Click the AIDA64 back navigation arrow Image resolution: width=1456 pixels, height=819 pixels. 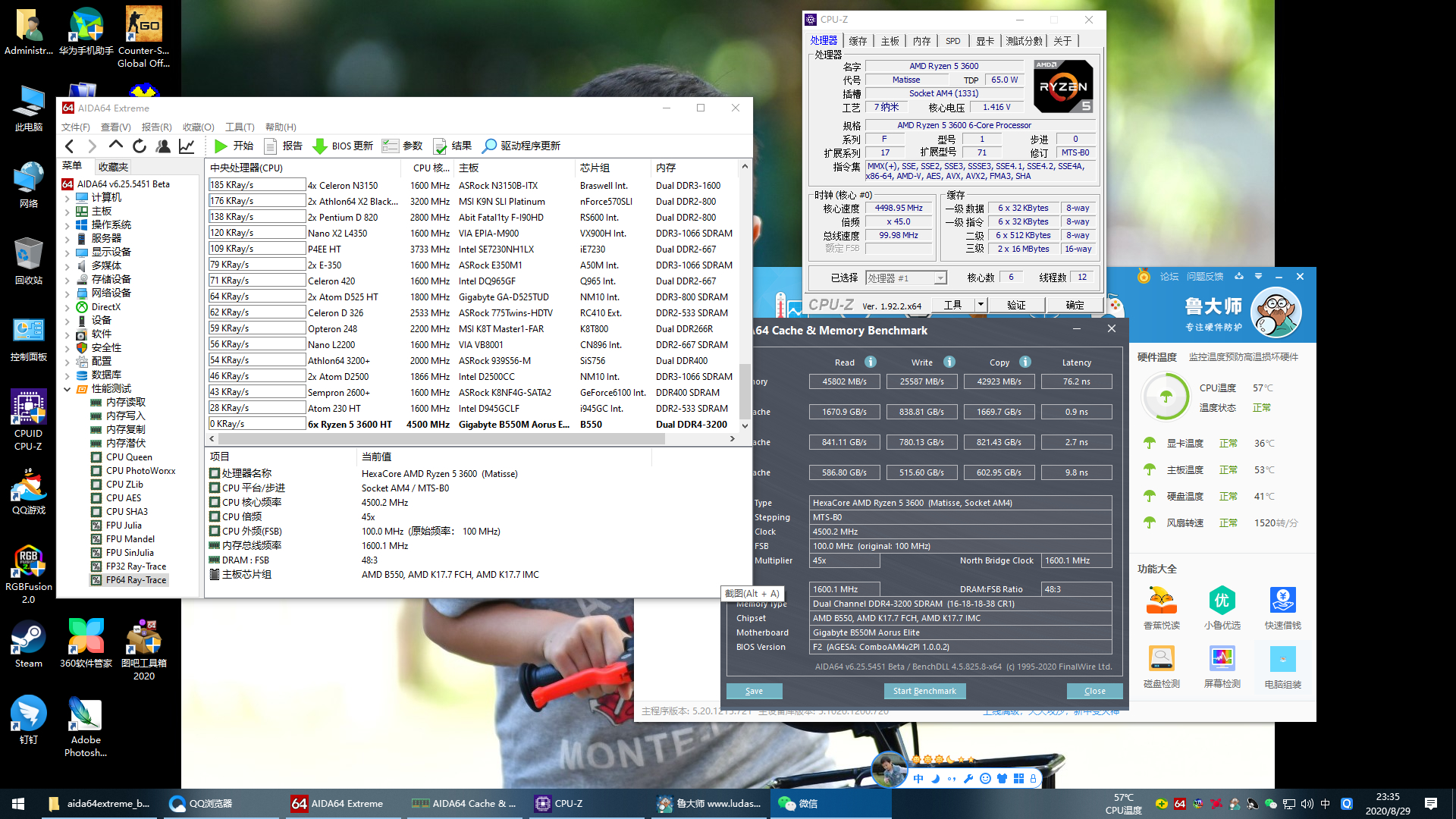tap(70, 146)
